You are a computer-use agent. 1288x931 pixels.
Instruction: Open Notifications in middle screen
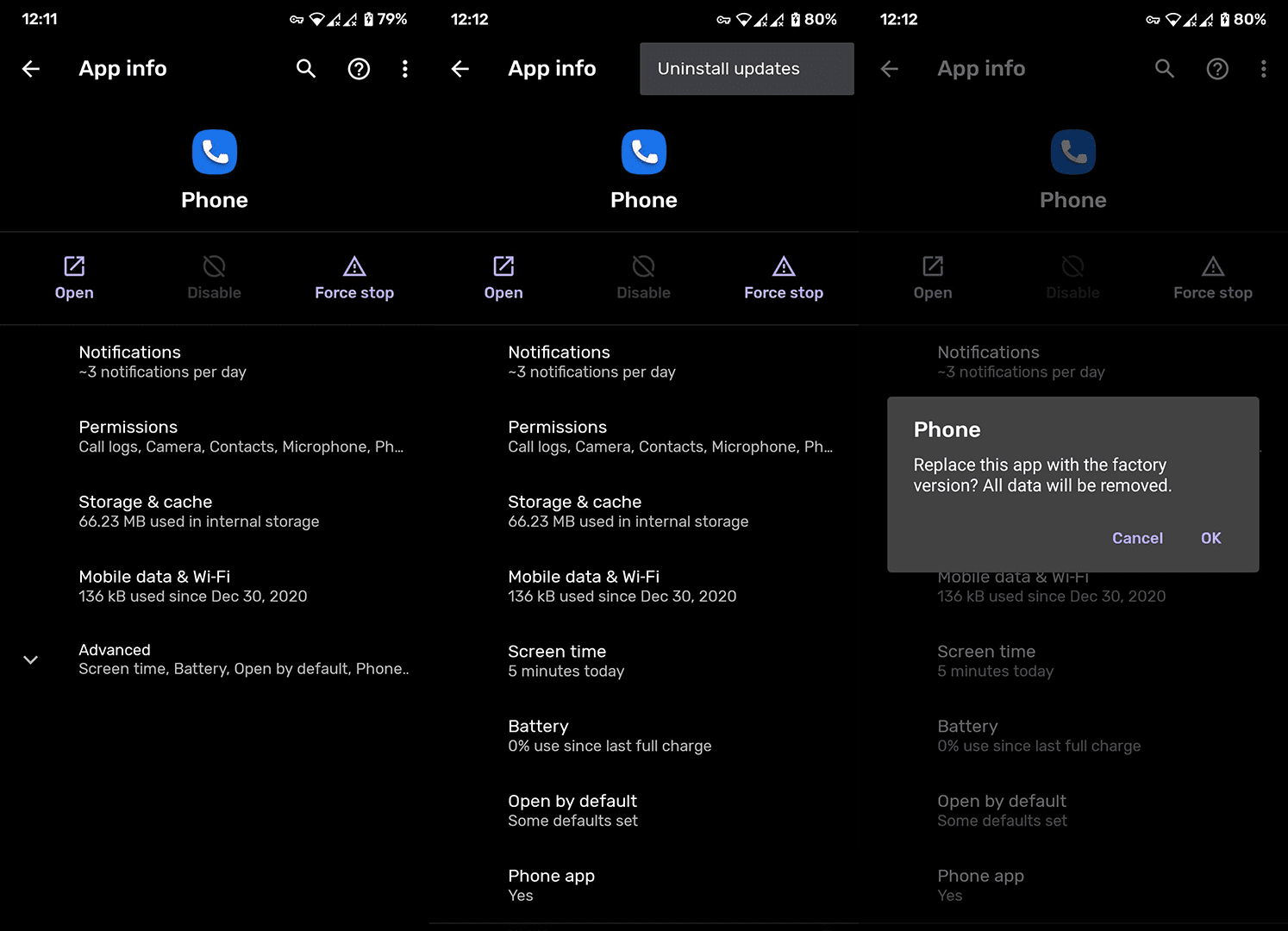(x=644, y=362)
